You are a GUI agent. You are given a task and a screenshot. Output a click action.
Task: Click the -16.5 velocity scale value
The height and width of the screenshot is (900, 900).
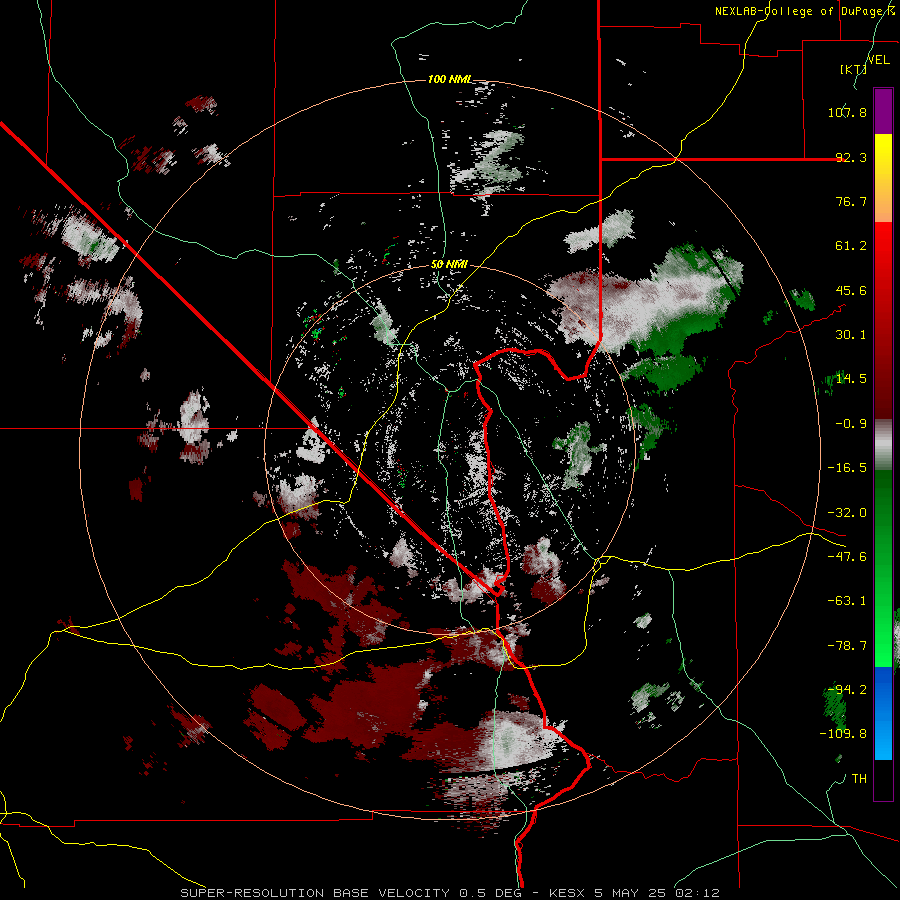tap(847, 468)
